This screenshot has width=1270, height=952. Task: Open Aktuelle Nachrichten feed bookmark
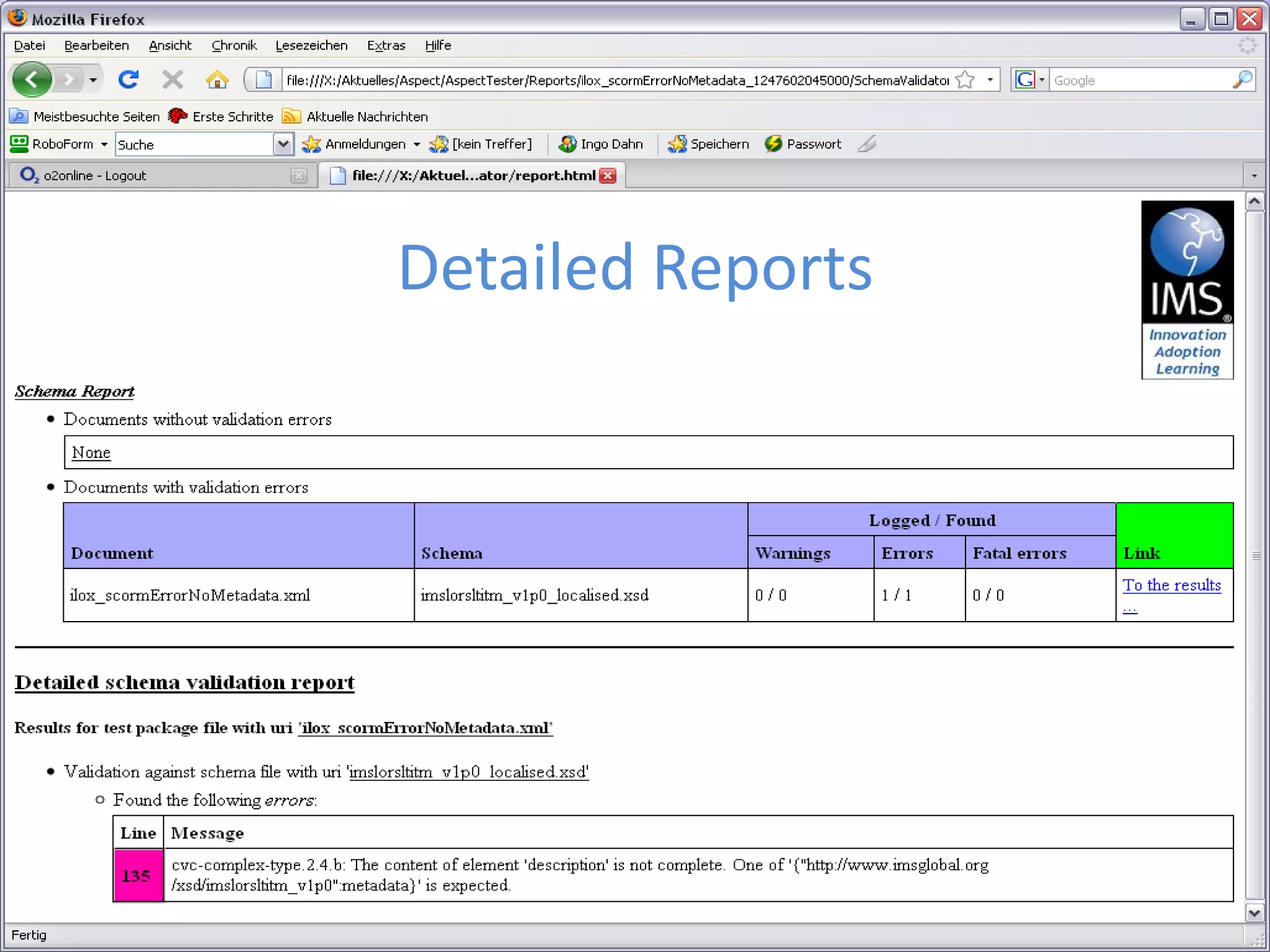point(355,117)
